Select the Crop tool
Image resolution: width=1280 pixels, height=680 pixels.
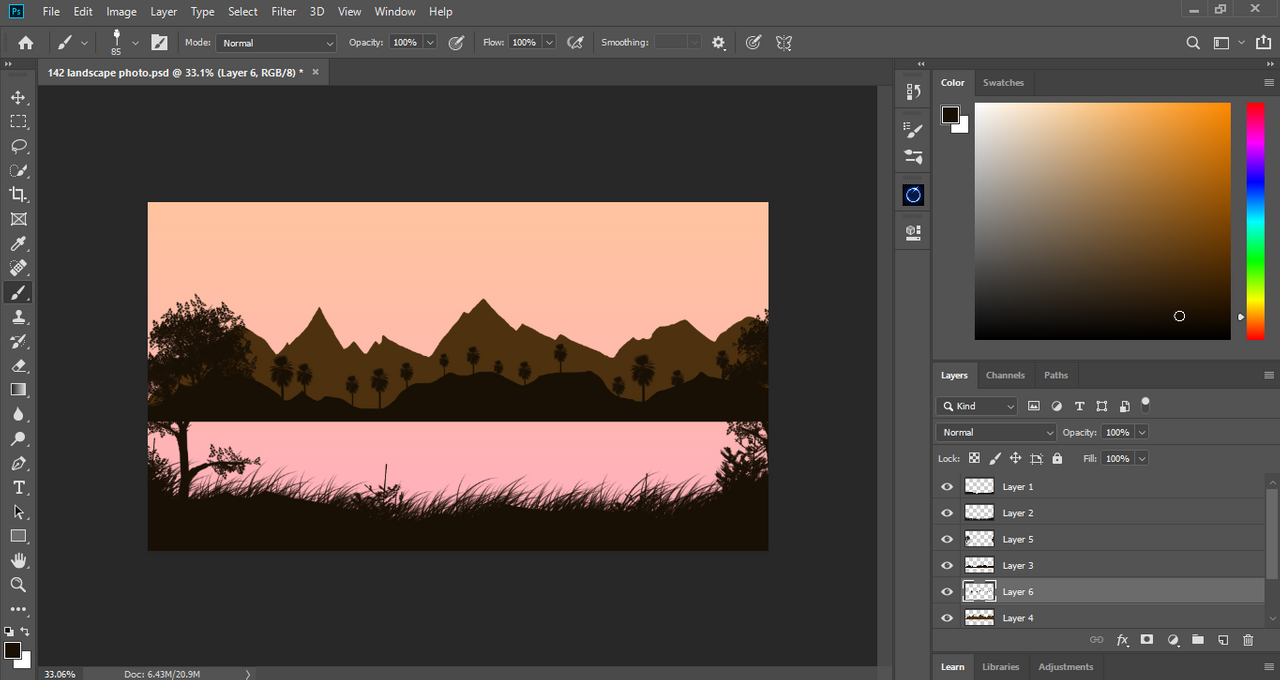(x=18, y=195)
